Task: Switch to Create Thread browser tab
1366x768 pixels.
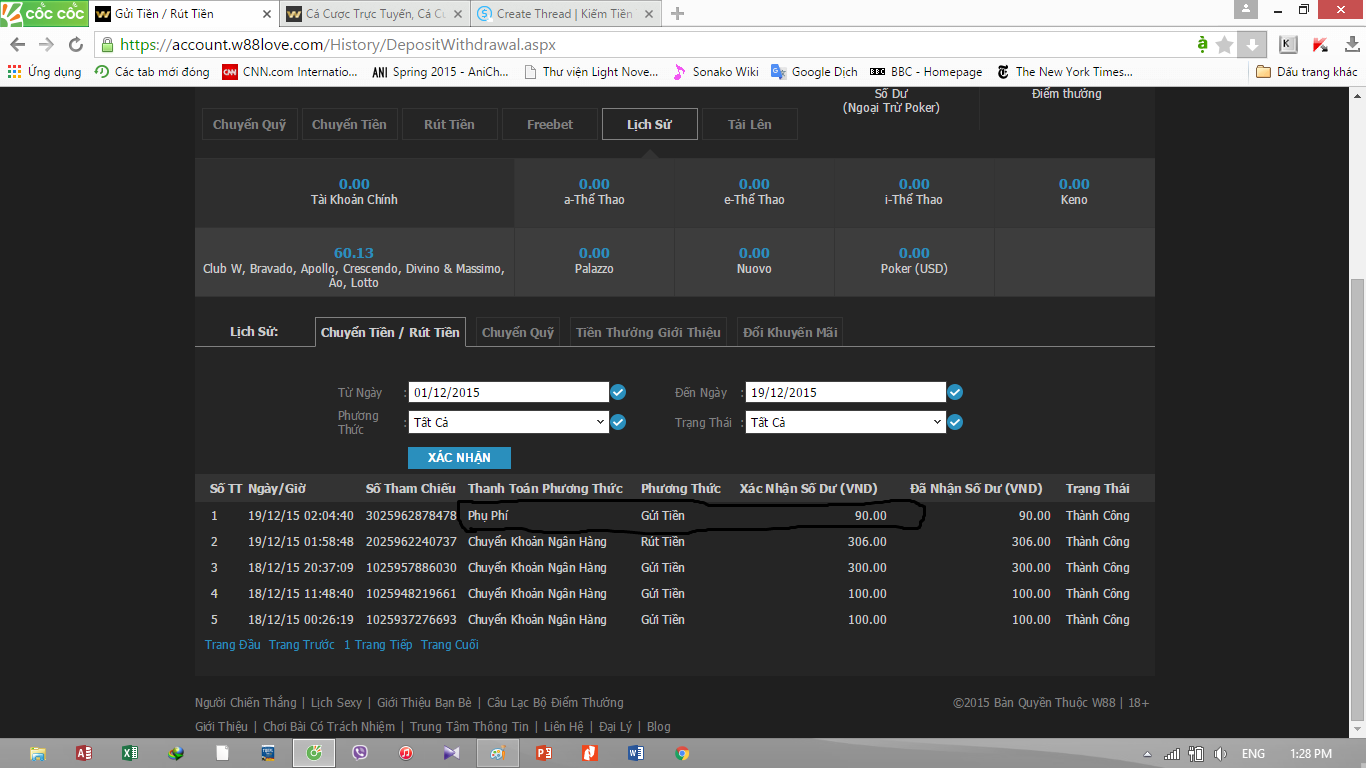Action: (563, 14)
